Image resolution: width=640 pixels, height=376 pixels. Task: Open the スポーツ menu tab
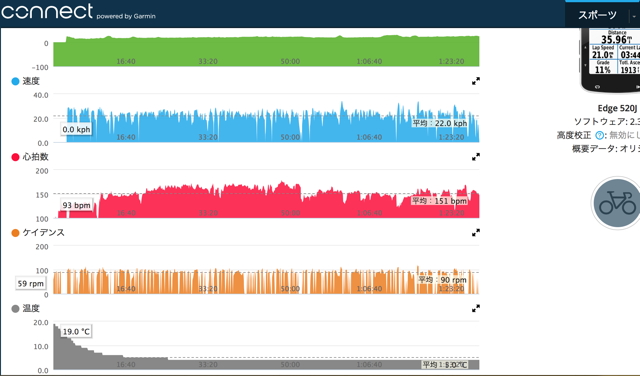(597, 15)
